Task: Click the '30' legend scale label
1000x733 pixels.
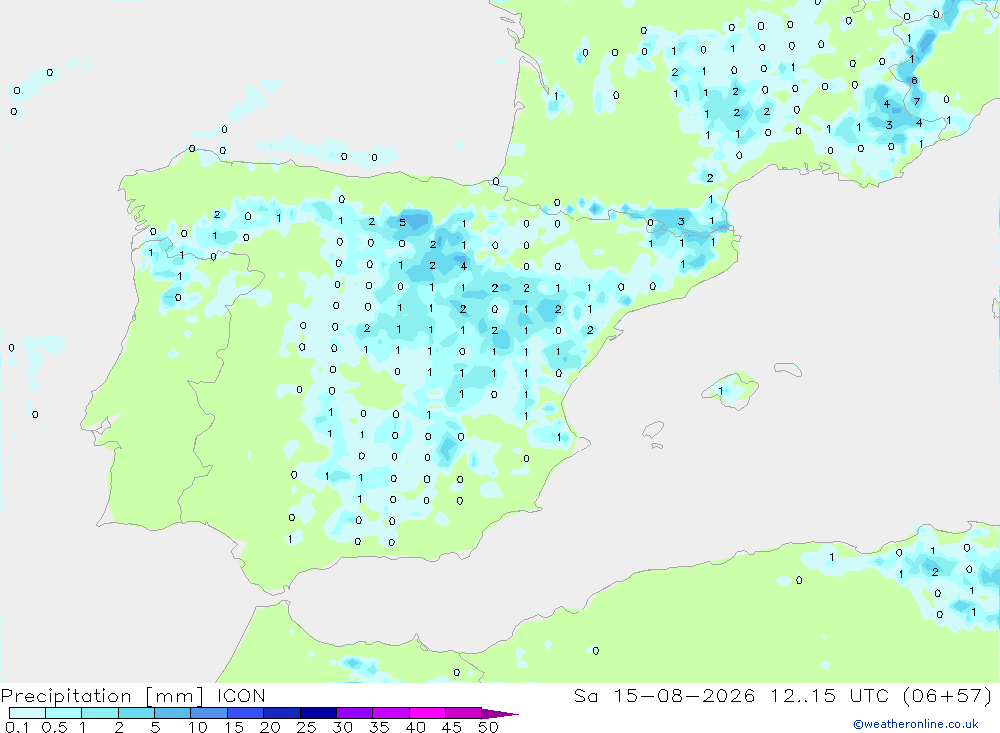Action: click(343, 727)
